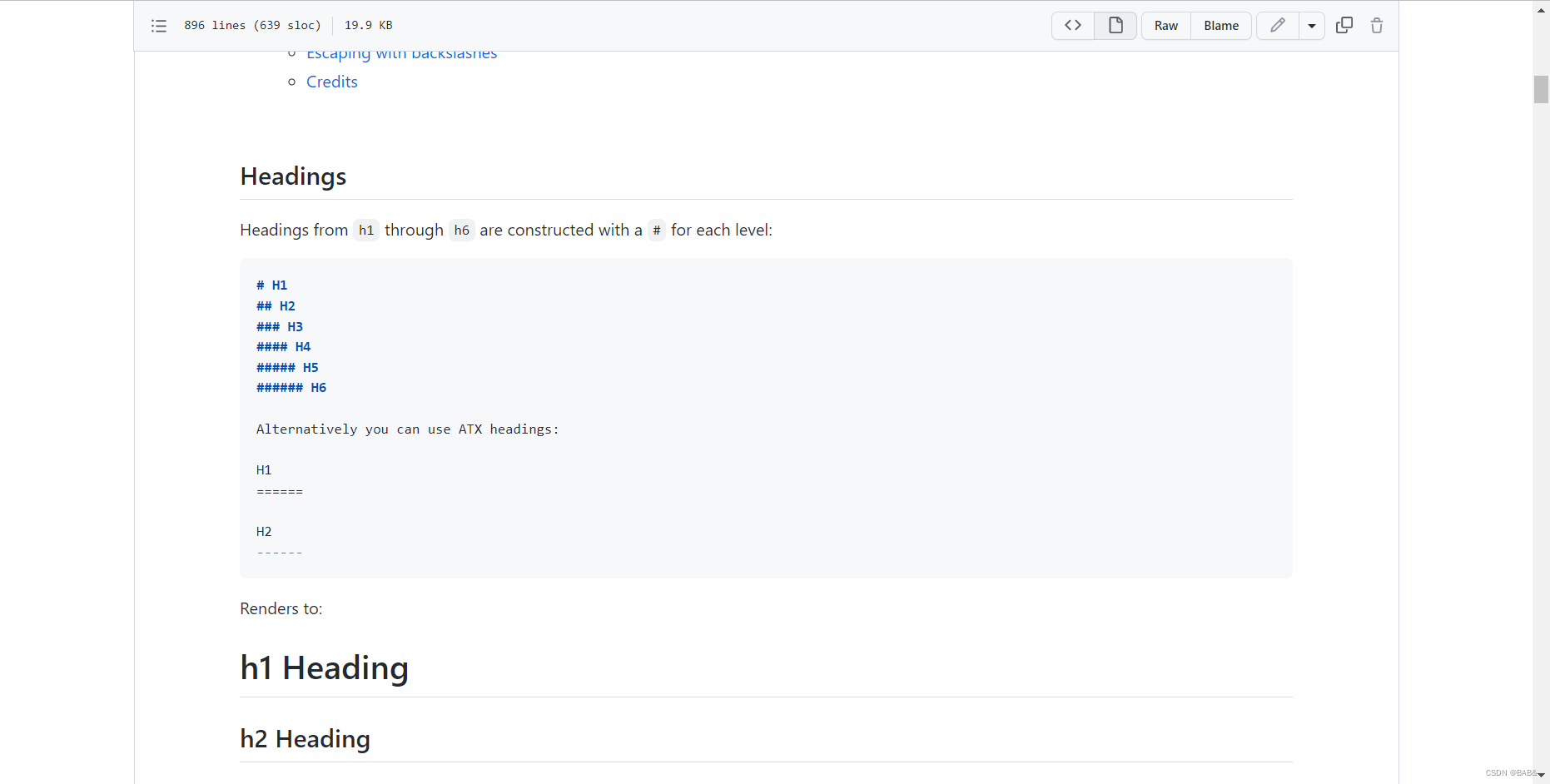Edit this file with pencil icon
The image size is (1550, 784).
coord(1278,26)
